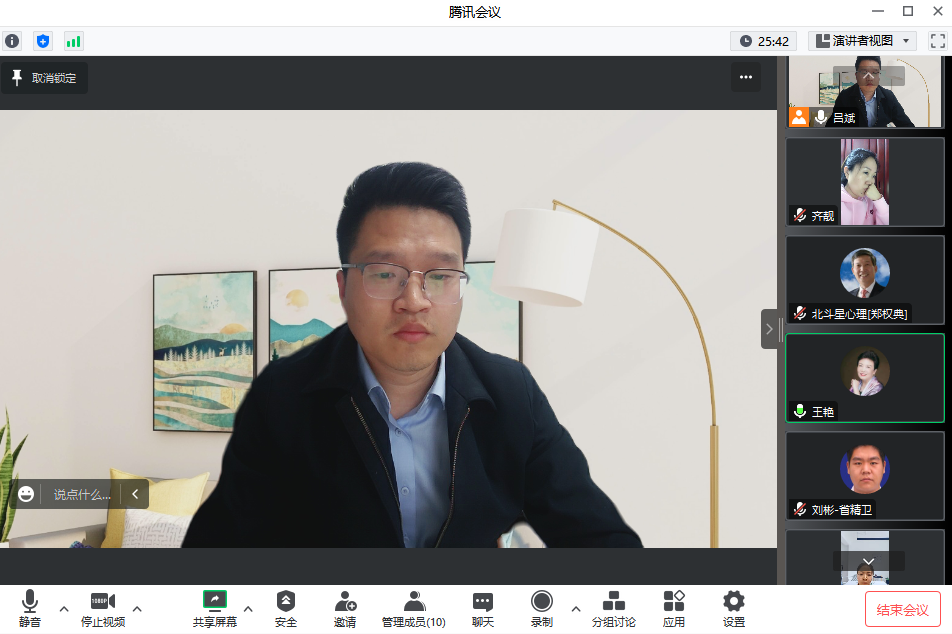Click the green mic icon beside 王艳
Viewport: 952px width, 634px height.
tap(800, 411)
